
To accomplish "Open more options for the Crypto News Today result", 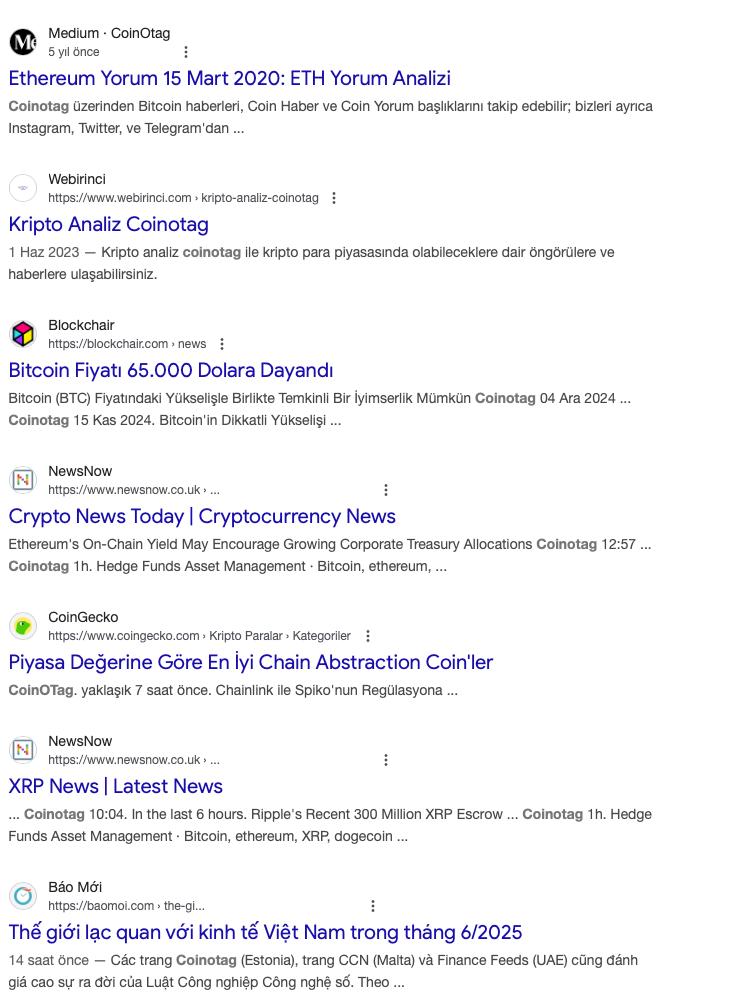I will (x=386, y=490).
